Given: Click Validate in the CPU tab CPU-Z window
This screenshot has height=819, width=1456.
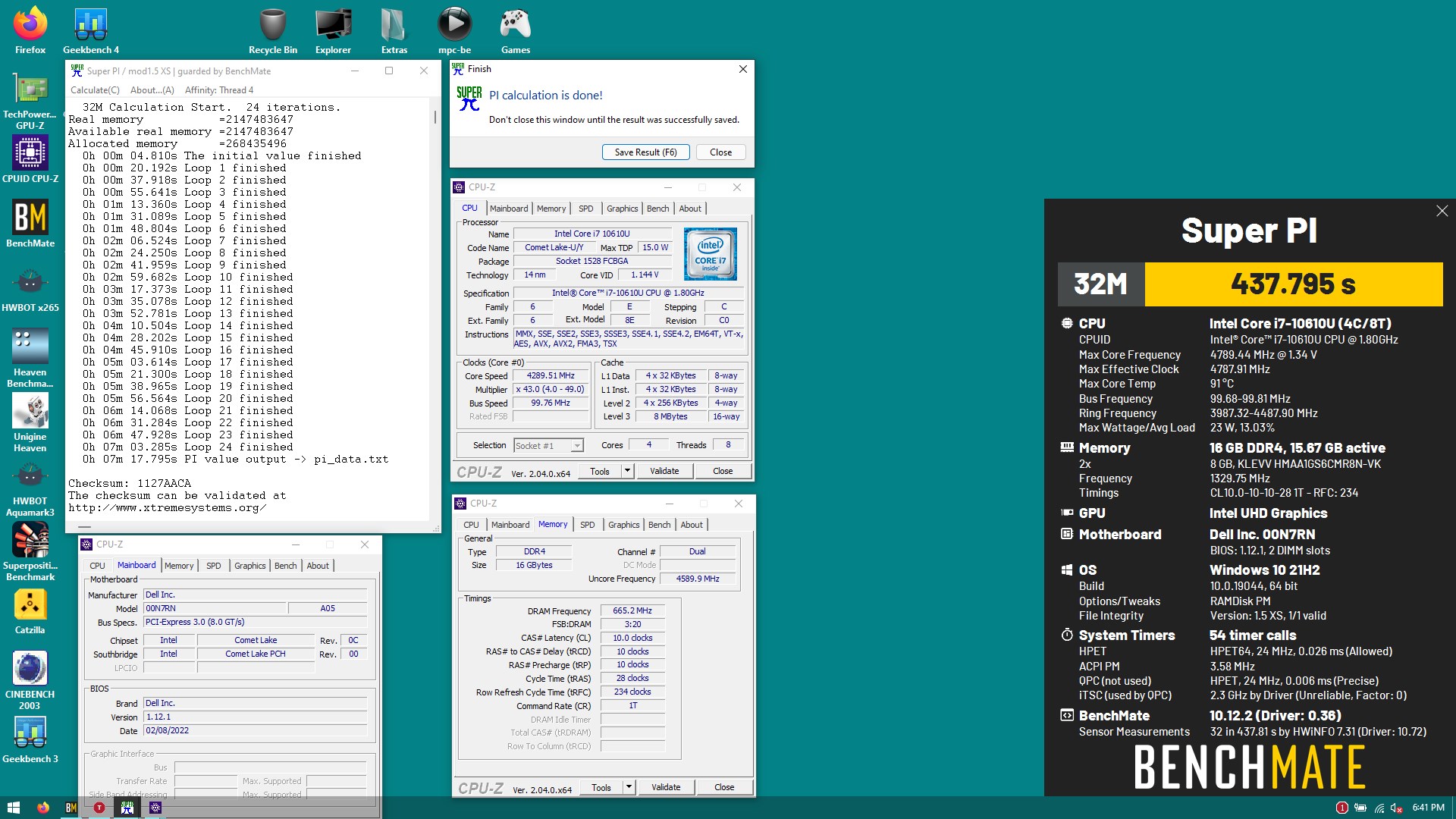Looking at the screenshot, I should click(x=664, y=471).
